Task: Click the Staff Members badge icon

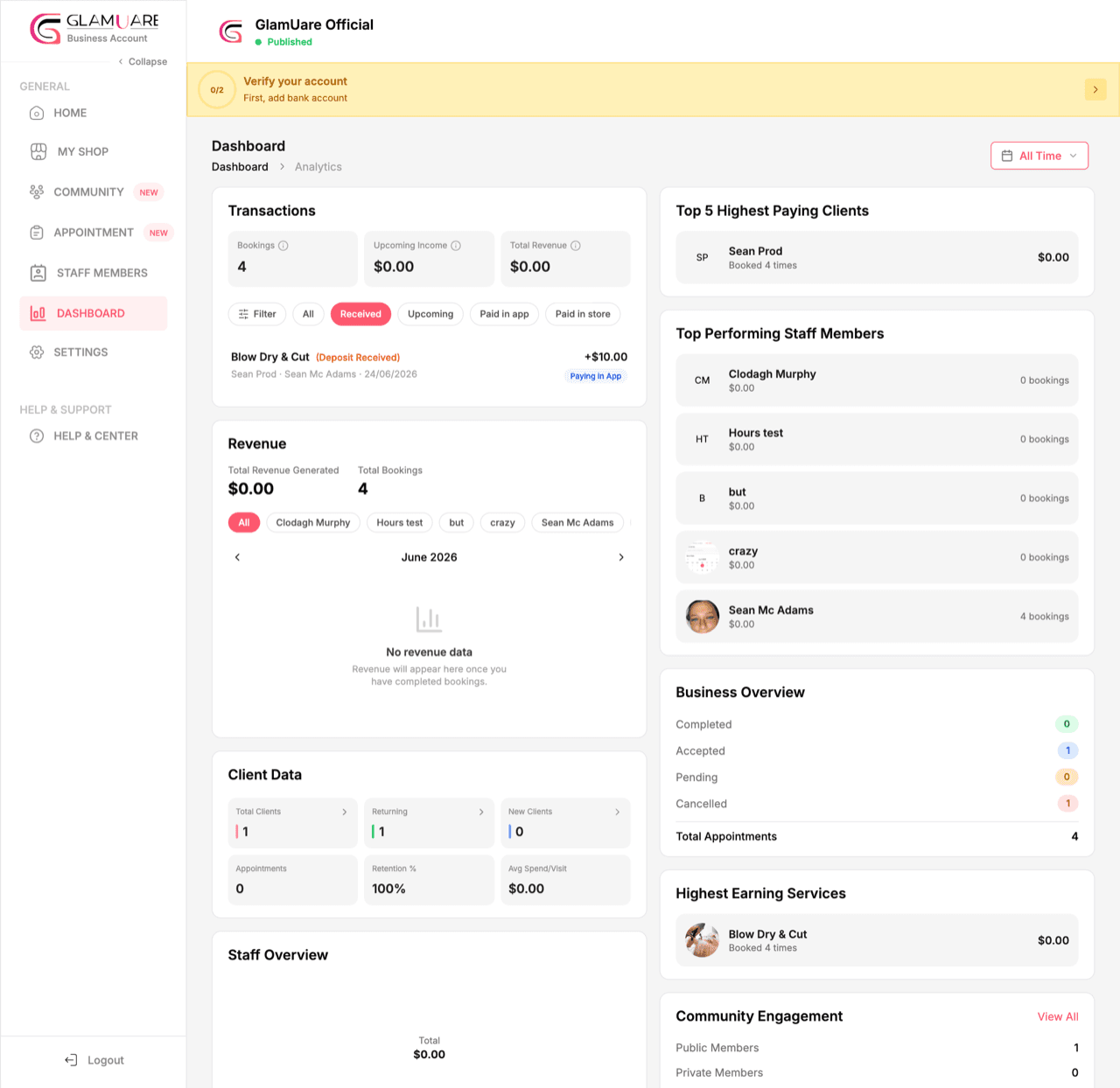Action: click(38, 273)
